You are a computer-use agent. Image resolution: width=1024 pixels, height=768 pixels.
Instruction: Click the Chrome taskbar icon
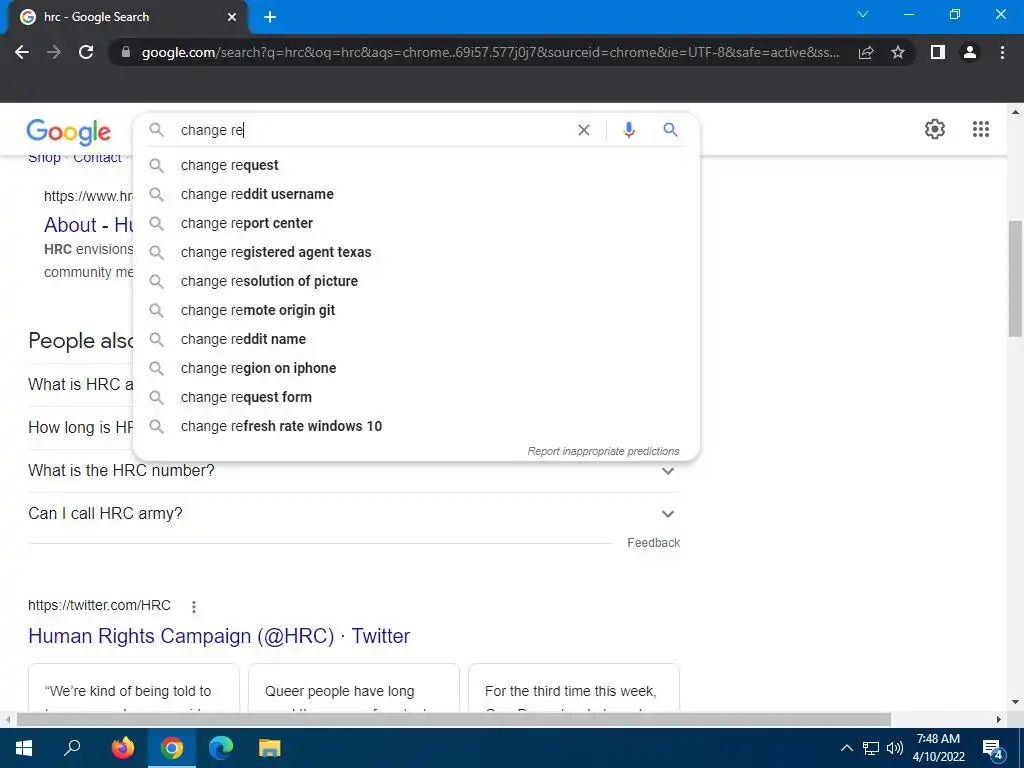click(172, 748)
